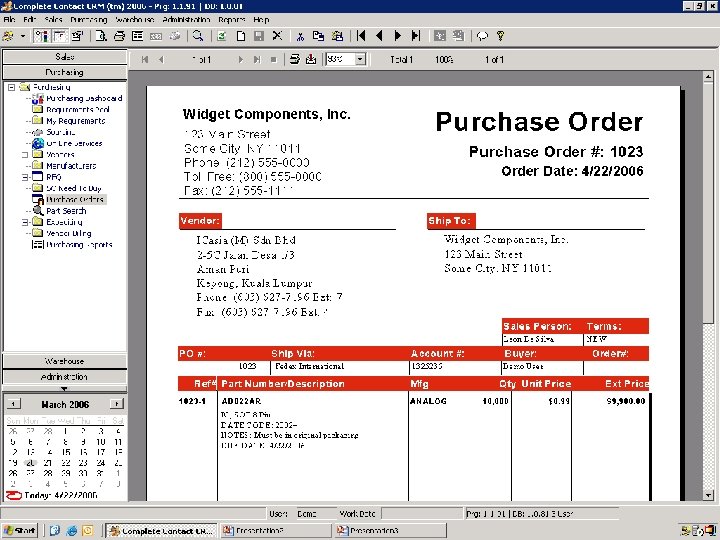
Task: Export the report from report viewer toolbar
Action: [311, 59]
